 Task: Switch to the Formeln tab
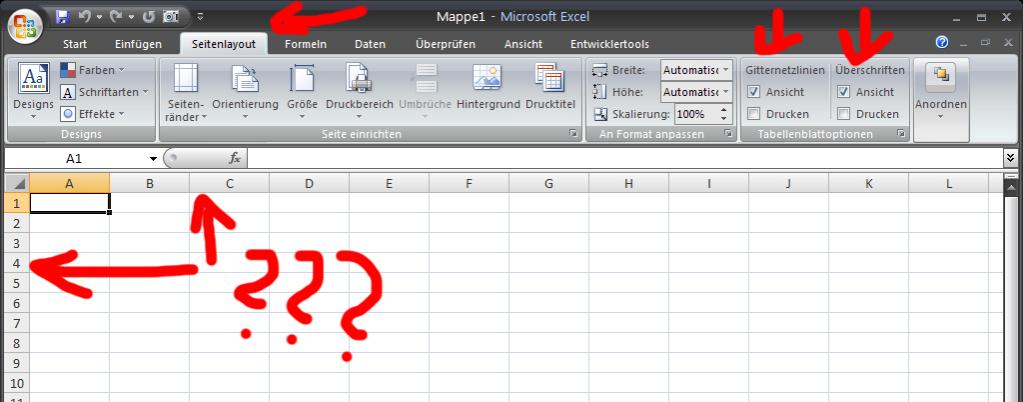[305, 44]
